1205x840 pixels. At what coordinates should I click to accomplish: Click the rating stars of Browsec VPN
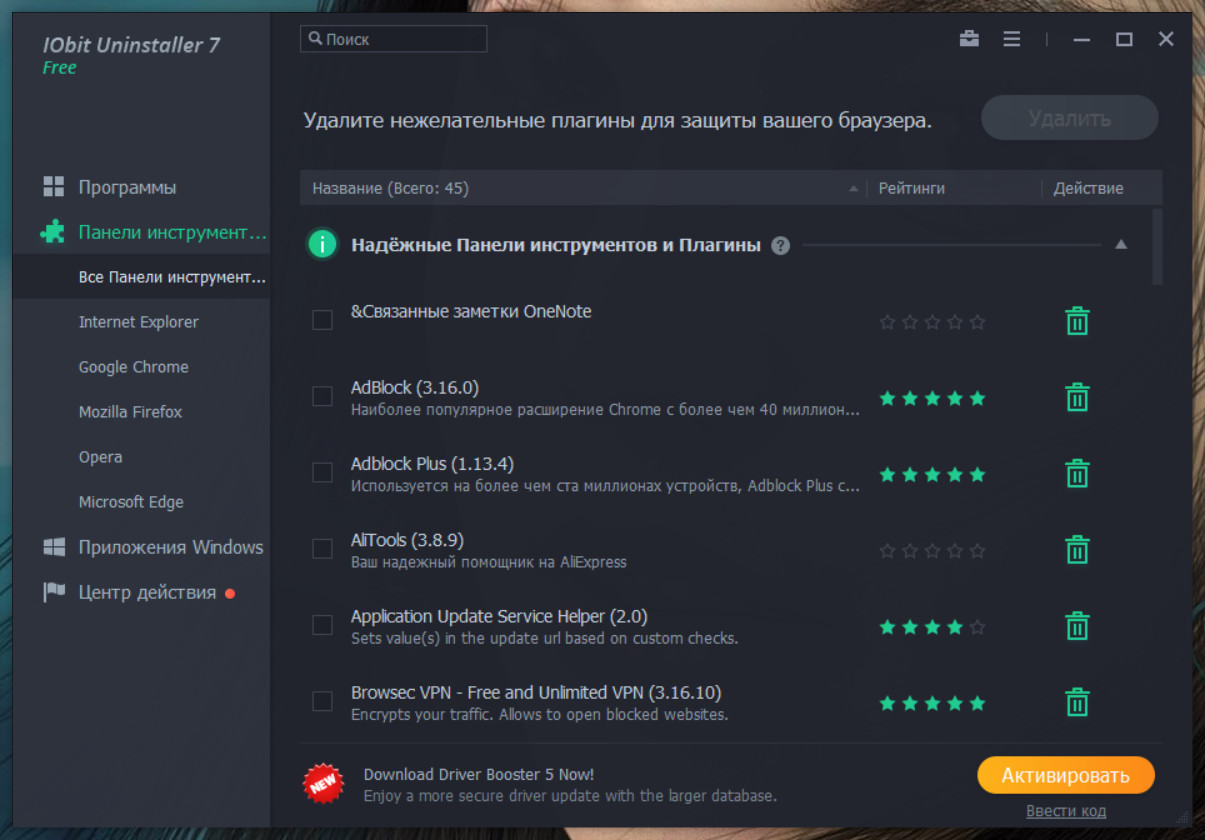(x=932, y=703)
